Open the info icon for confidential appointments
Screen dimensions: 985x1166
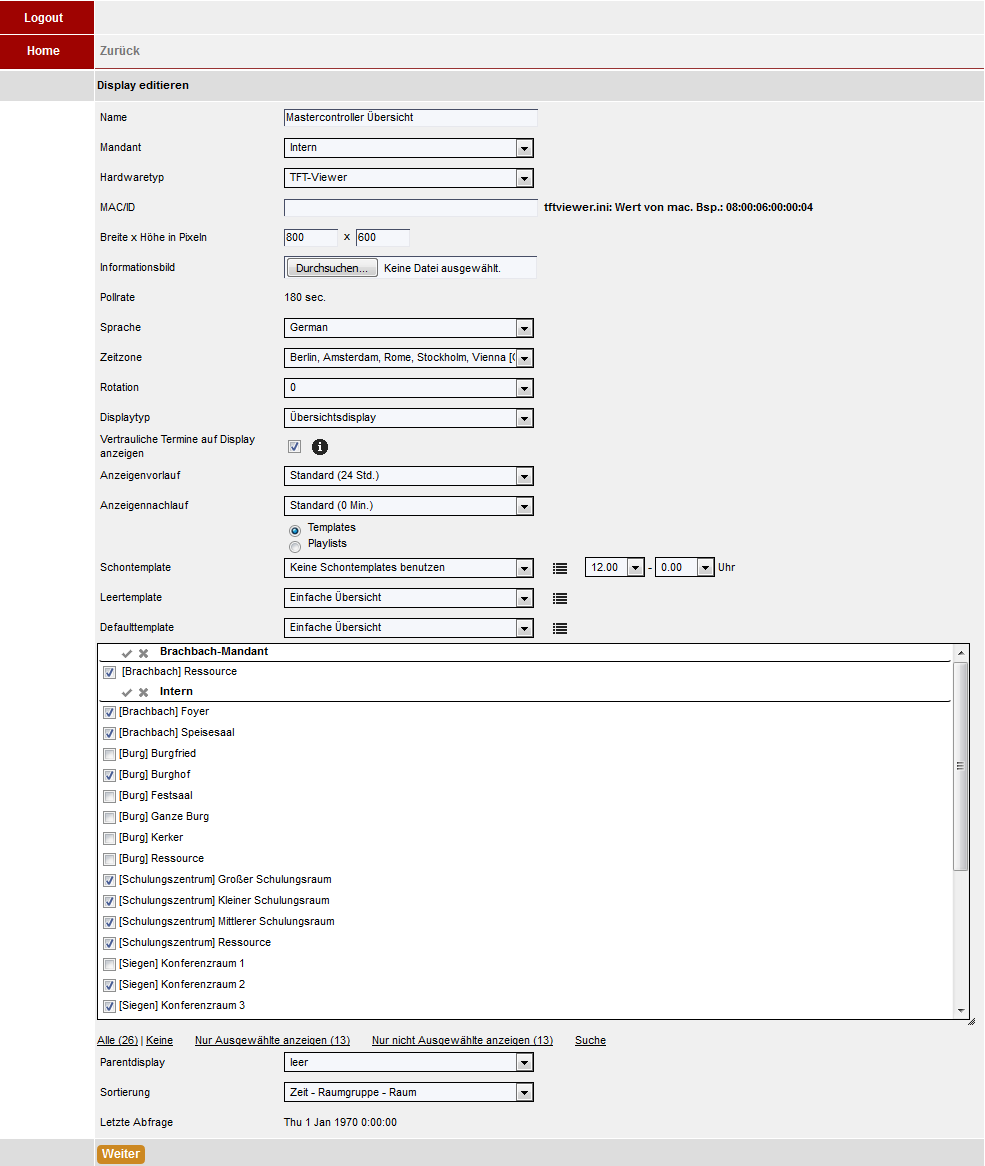[x=320, y=447]
